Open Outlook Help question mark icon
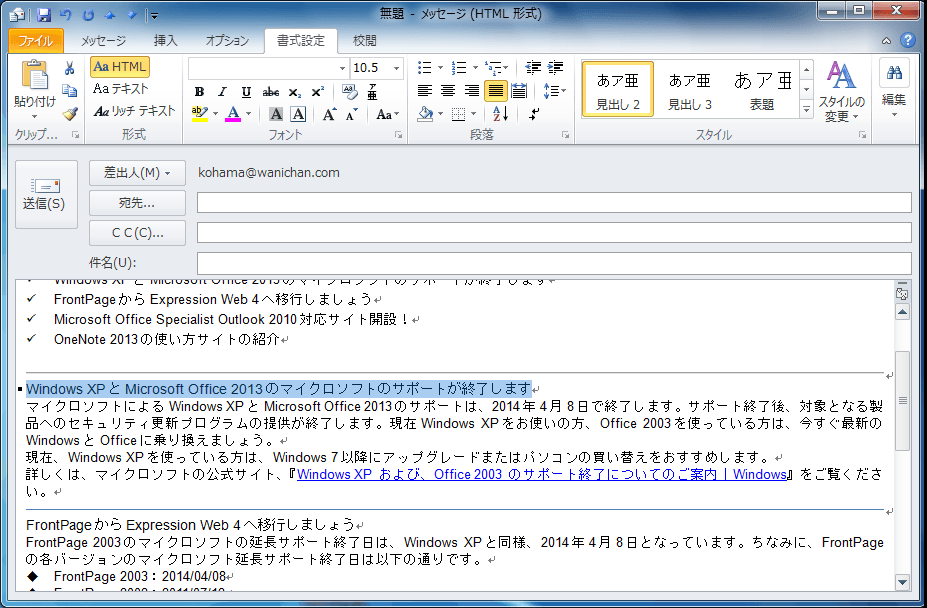Screen dimensions: 927x608 907,40
